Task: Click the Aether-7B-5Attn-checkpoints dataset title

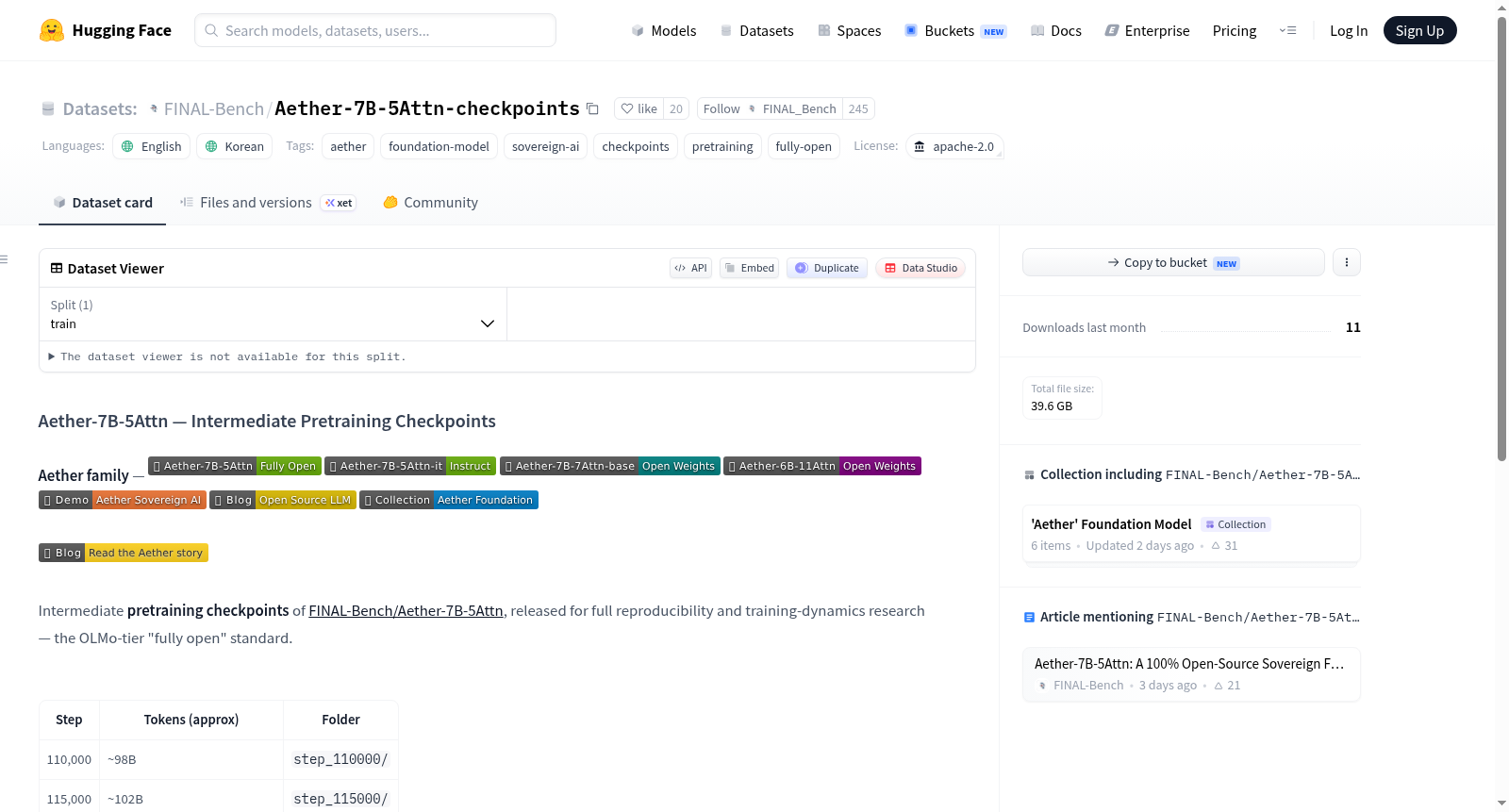Action: click(427, 108)
